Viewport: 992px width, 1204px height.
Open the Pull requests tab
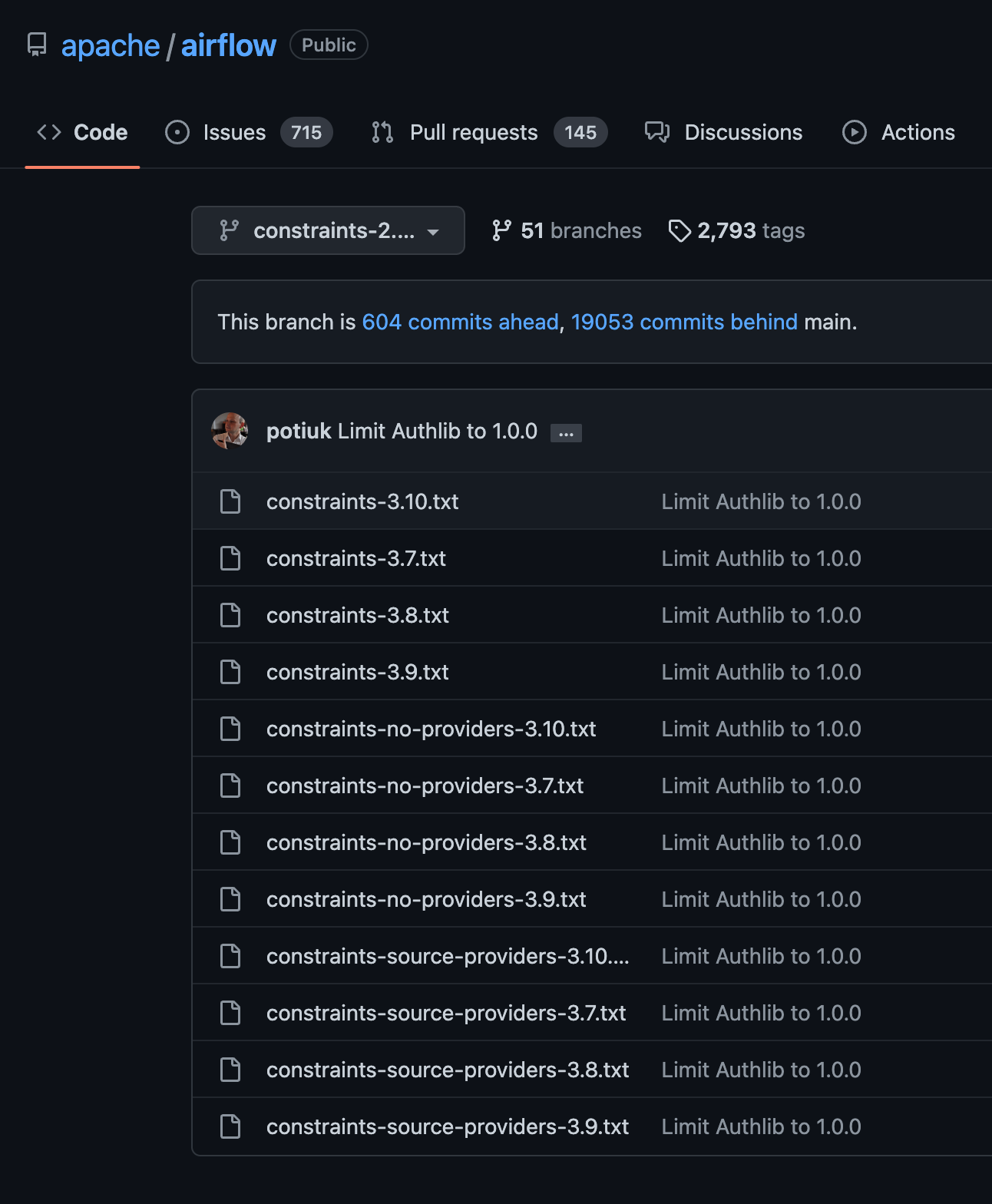tap(489, 132)
